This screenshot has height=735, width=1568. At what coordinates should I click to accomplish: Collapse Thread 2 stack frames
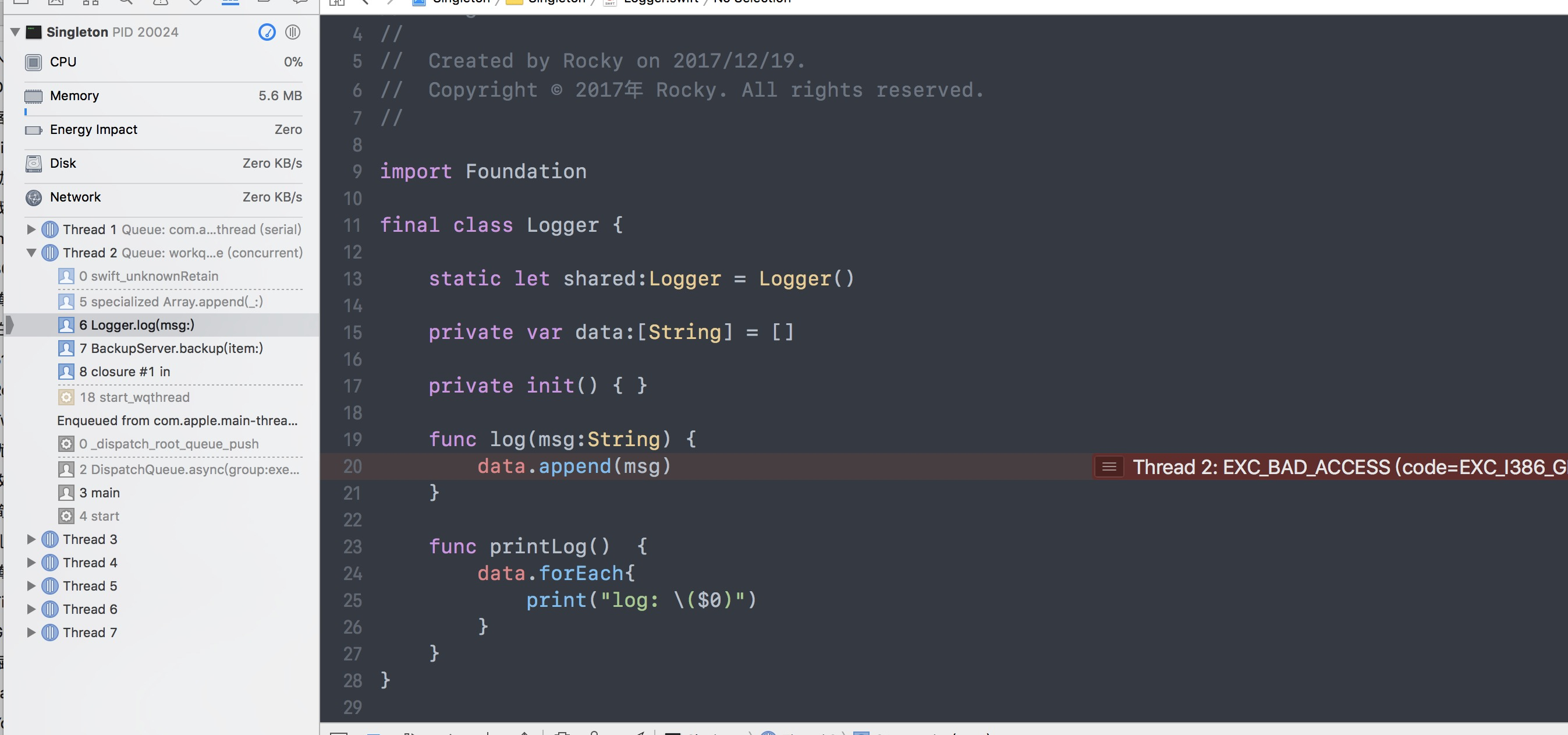point(31,253)
